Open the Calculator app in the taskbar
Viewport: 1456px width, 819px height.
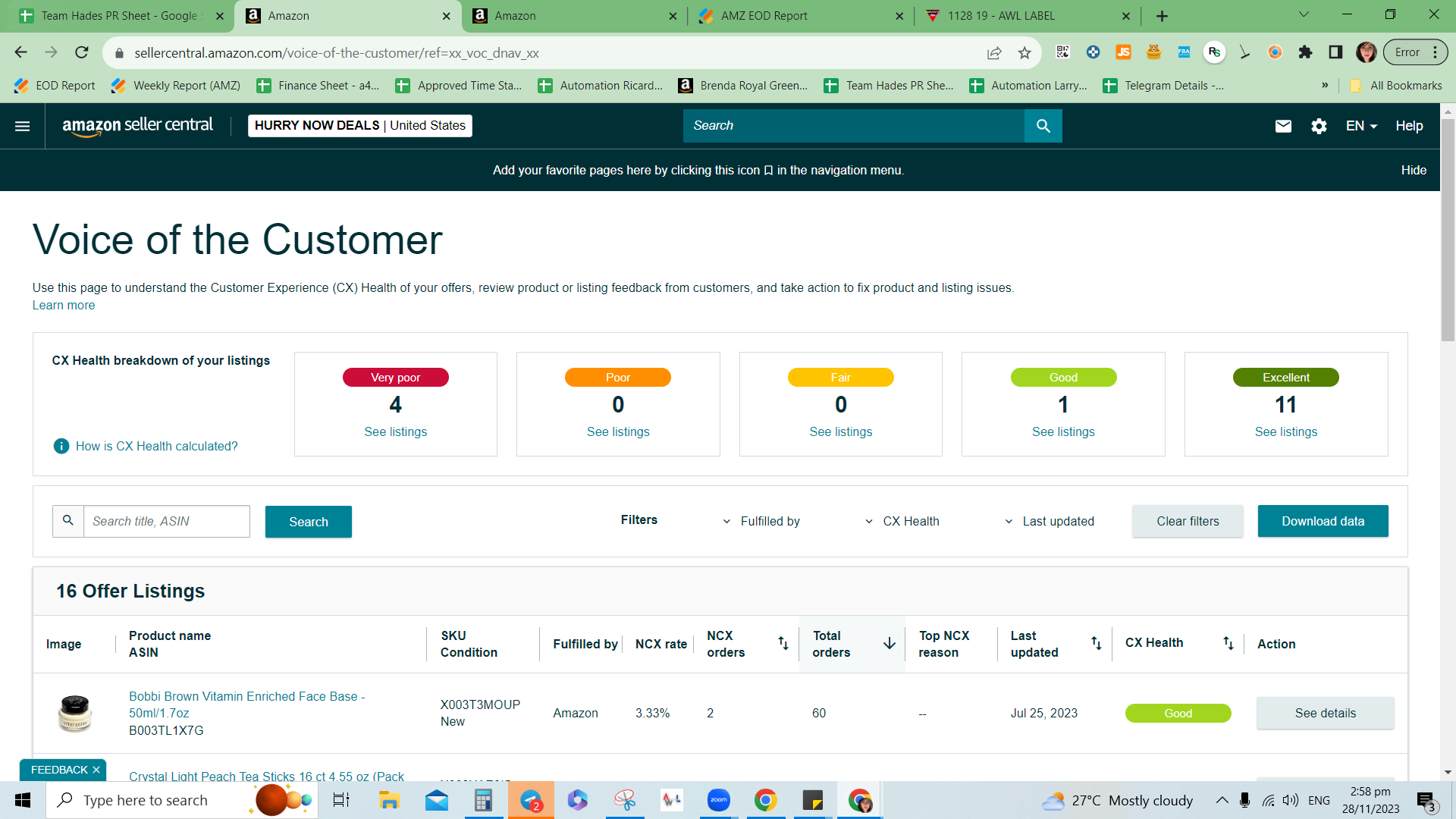[483, 800]
